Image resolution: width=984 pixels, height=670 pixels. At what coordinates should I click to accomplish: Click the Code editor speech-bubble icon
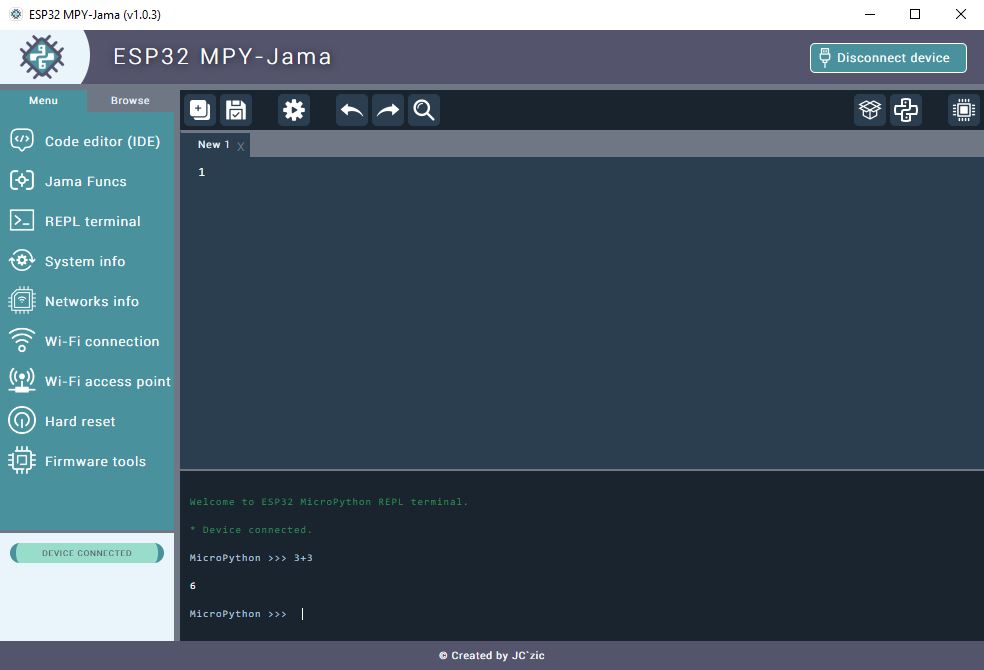tap(22, 141)
